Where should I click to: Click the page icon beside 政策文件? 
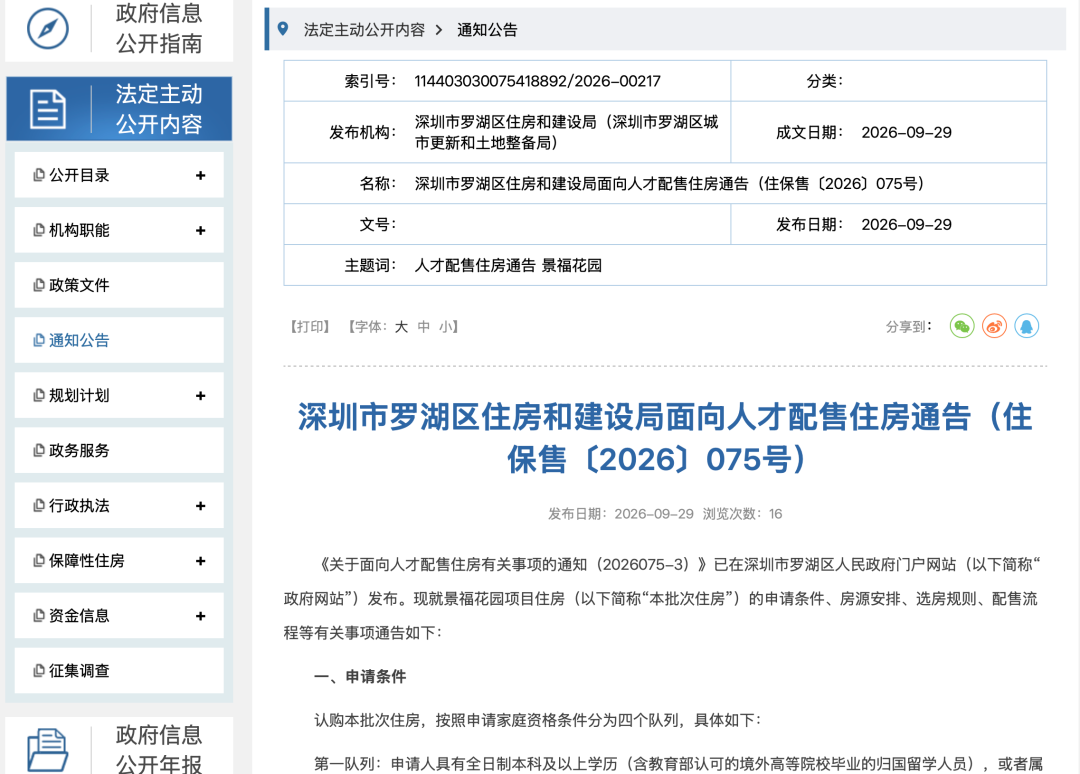tap(39, 285)
